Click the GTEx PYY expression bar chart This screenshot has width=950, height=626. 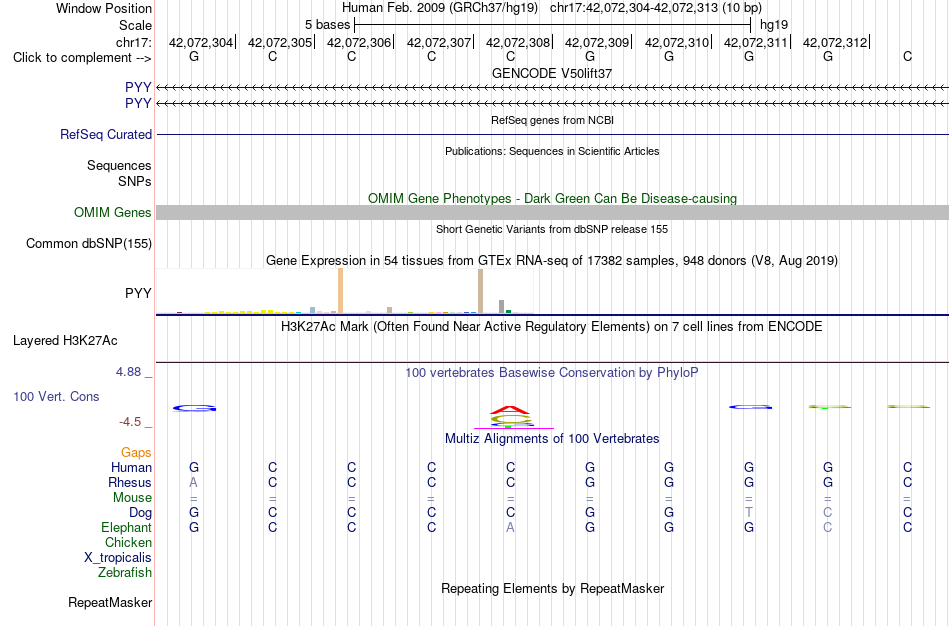tap(345, 291)
